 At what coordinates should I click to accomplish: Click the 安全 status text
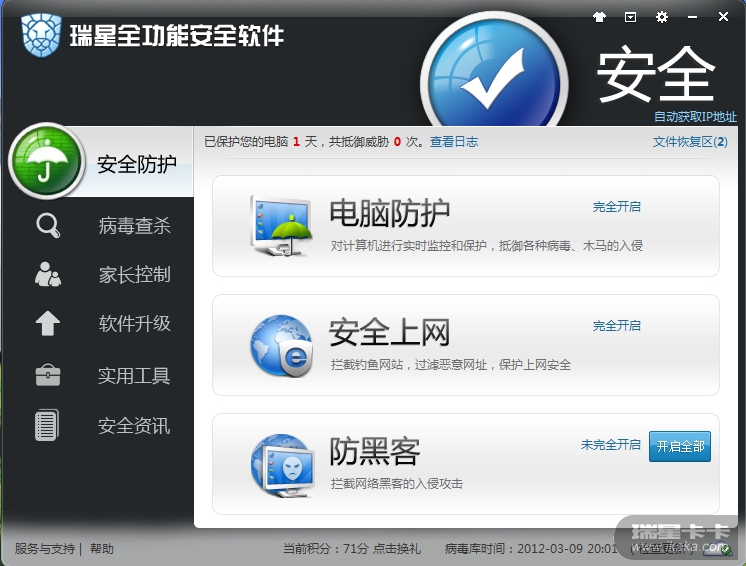point(656,74)
